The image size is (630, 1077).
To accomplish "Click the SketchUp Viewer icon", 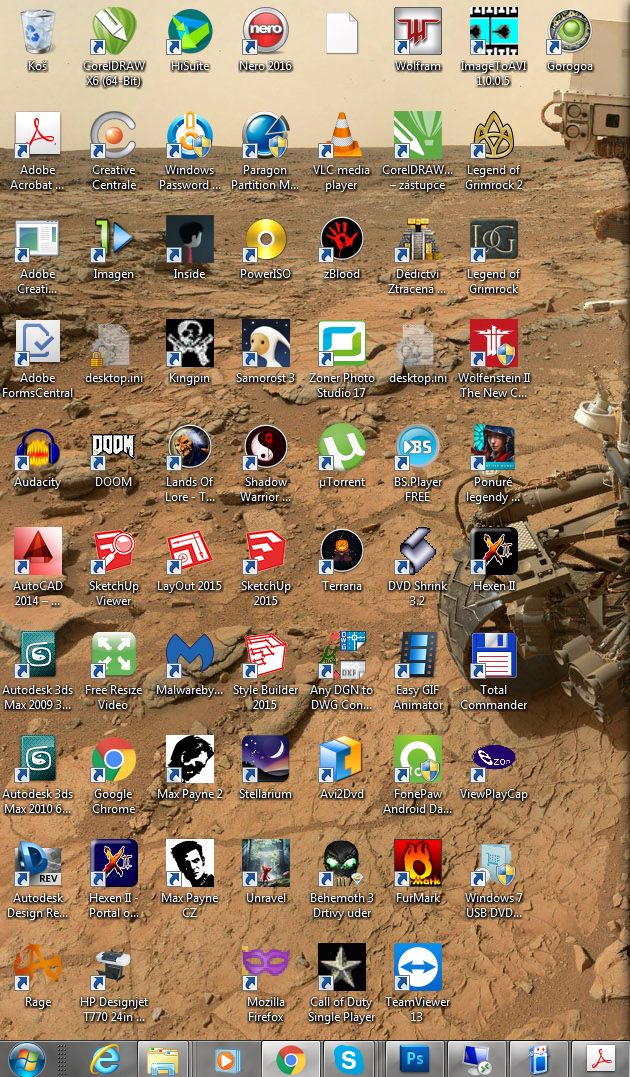I will coord(113,552).
